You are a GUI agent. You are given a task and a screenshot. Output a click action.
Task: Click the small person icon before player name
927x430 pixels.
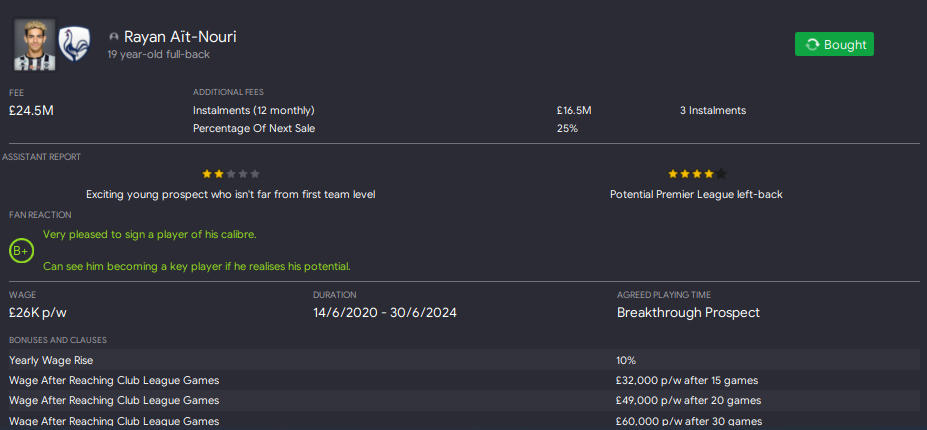click(114, 37)
